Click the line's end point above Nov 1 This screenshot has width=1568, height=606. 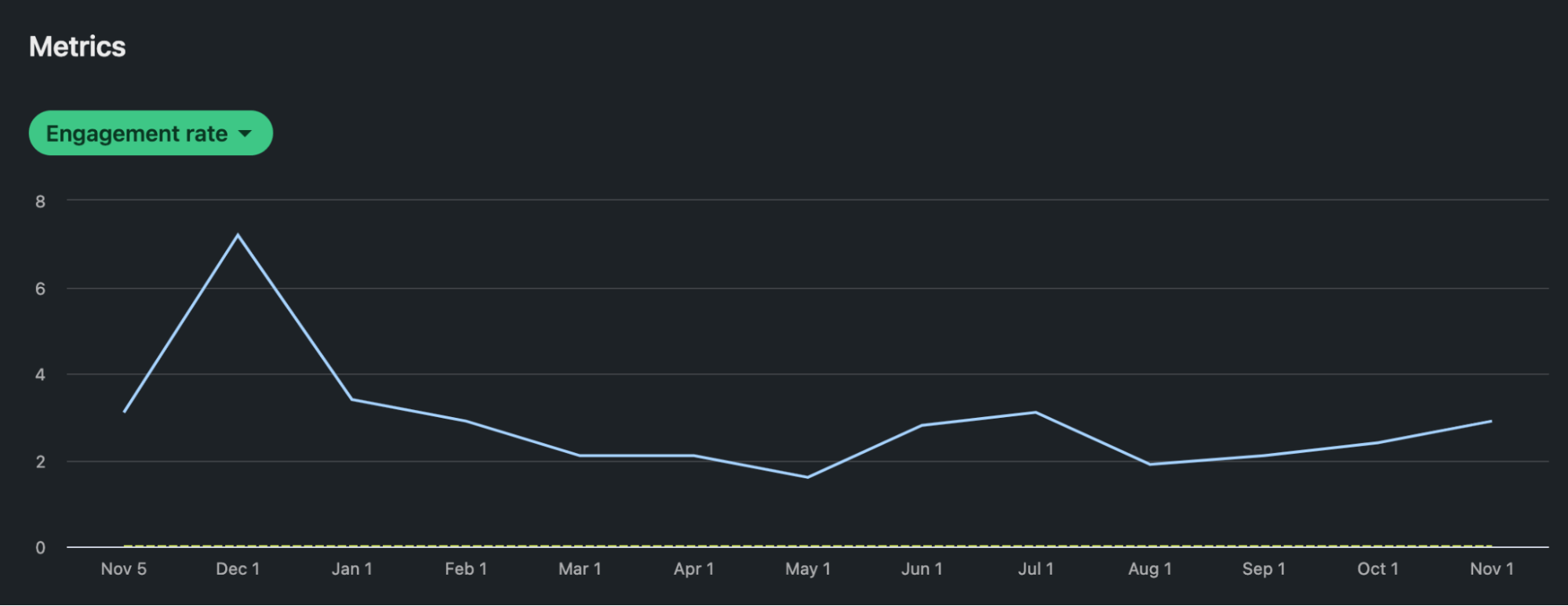[x=1490, y=421]
